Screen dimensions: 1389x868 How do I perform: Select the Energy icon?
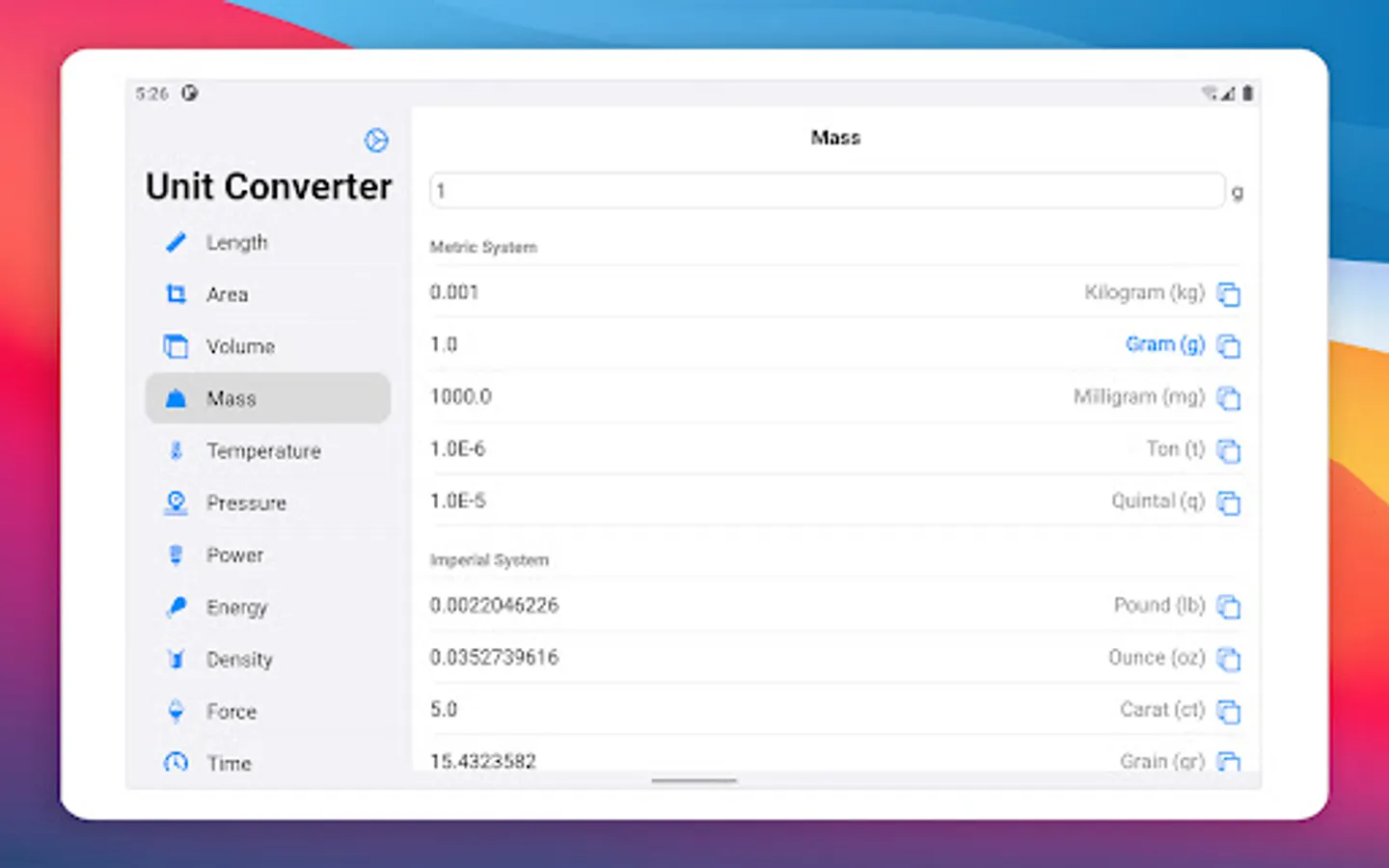tap(176, 607)
